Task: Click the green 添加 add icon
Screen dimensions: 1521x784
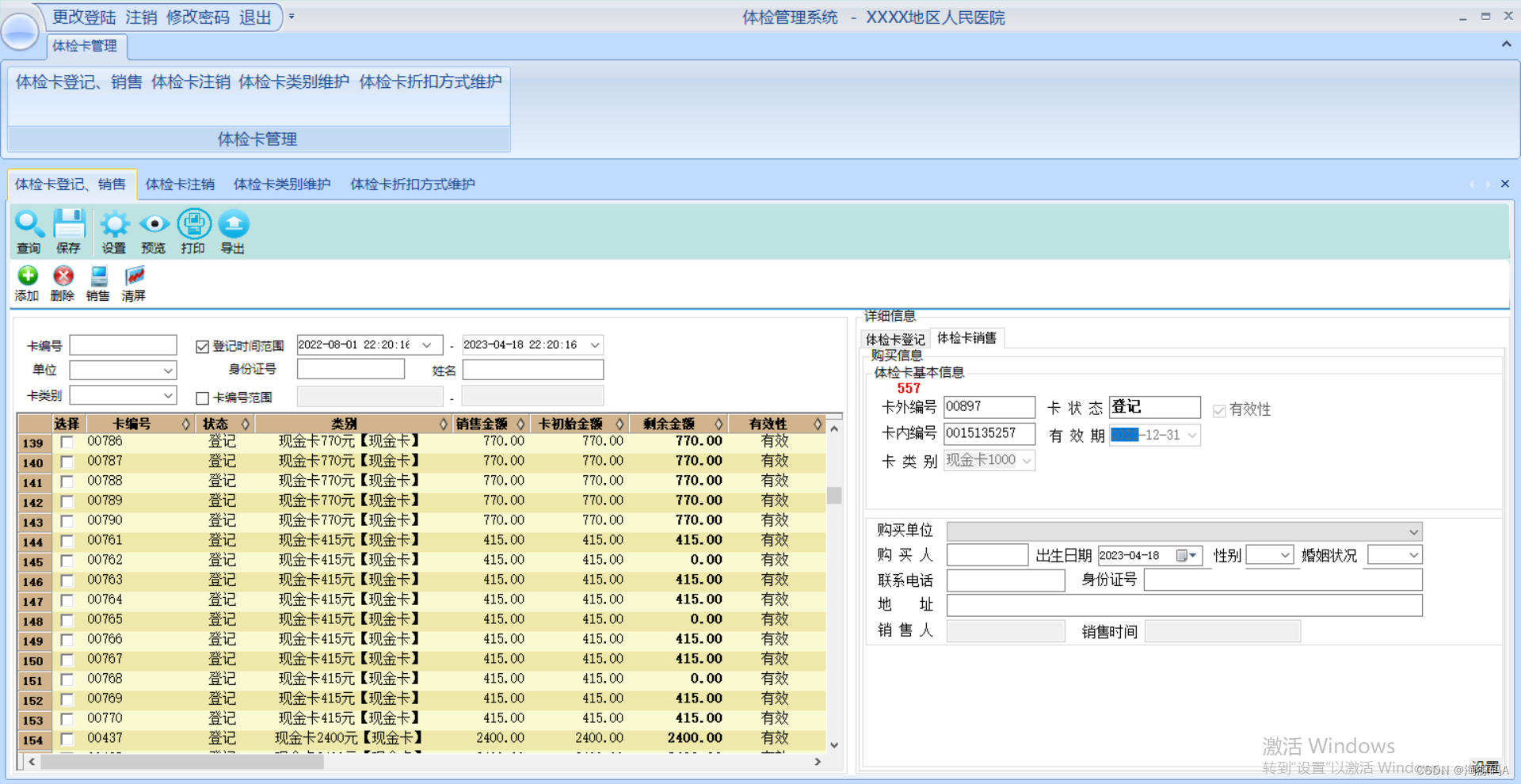Action: click(28, 276)
